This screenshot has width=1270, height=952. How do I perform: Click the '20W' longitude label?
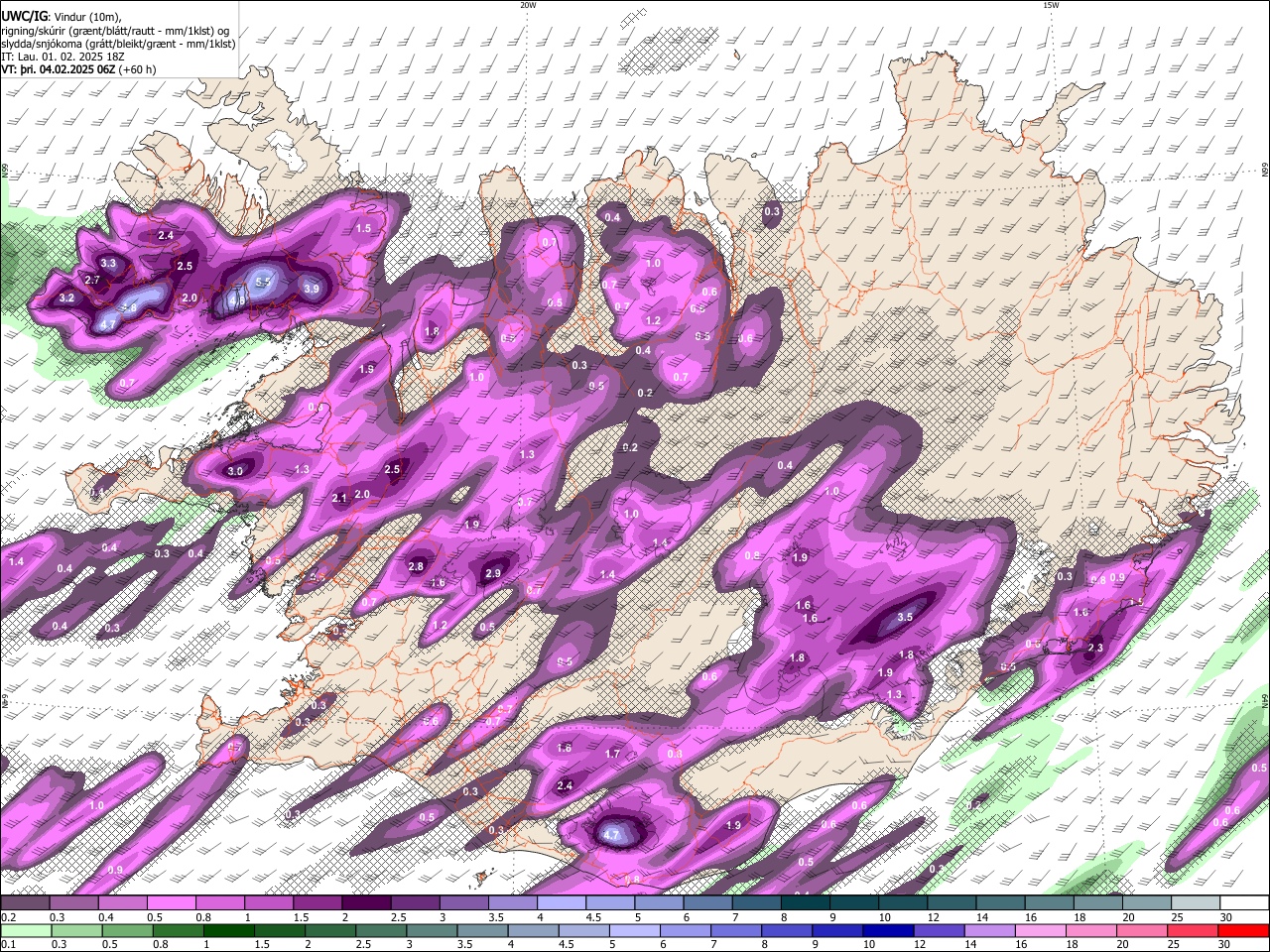528,5
